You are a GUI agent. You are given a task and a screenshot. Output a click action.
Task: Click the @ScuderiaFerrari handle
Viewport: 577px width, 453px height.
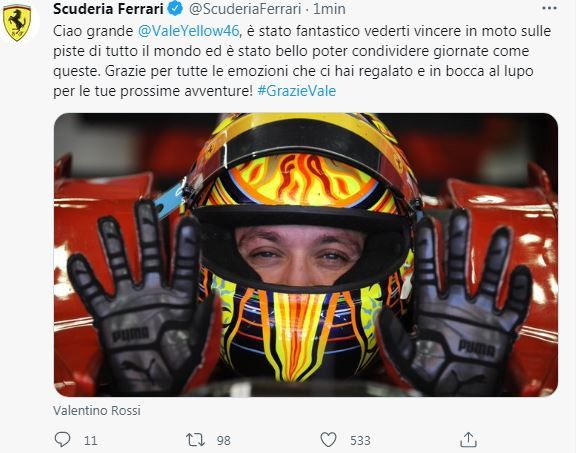245,9
